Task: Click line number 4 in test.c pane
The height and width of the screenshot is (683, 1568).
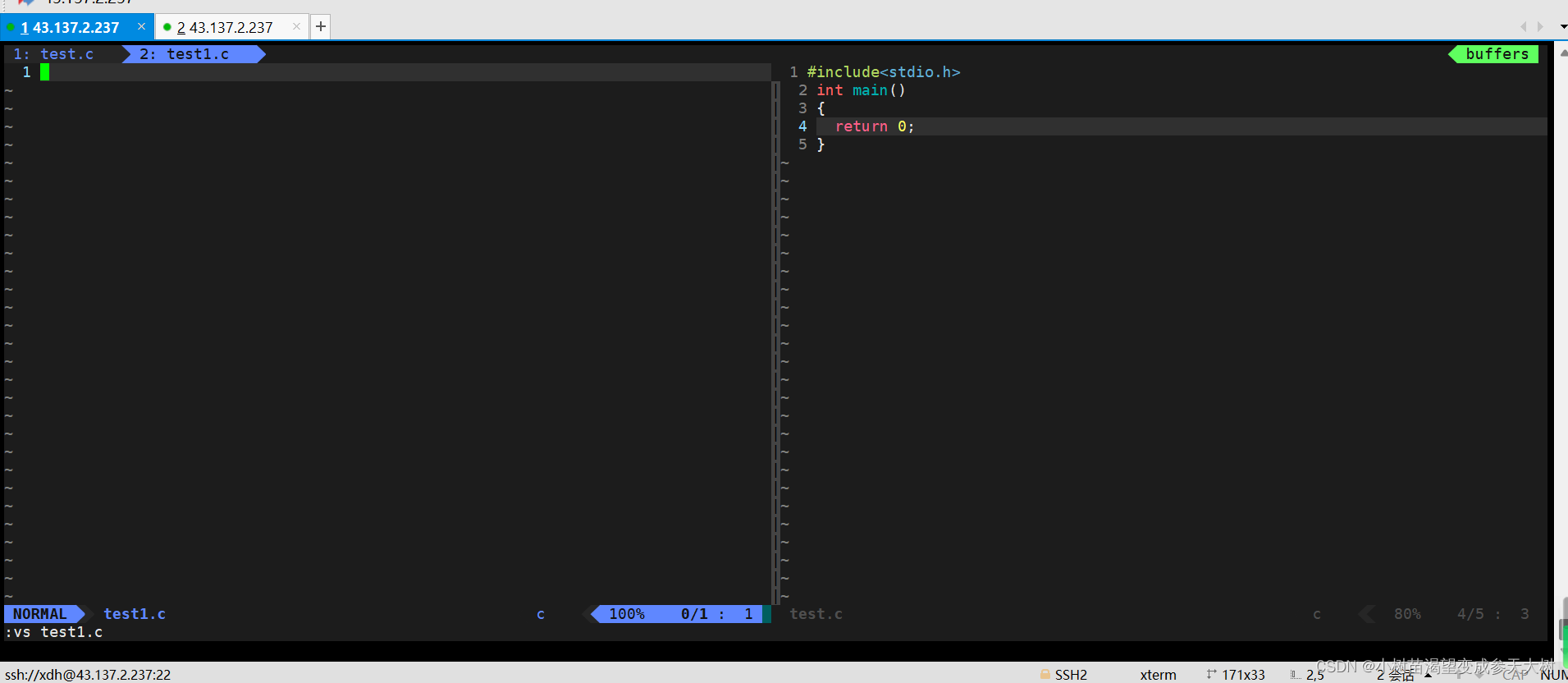Action: point(802,126)
